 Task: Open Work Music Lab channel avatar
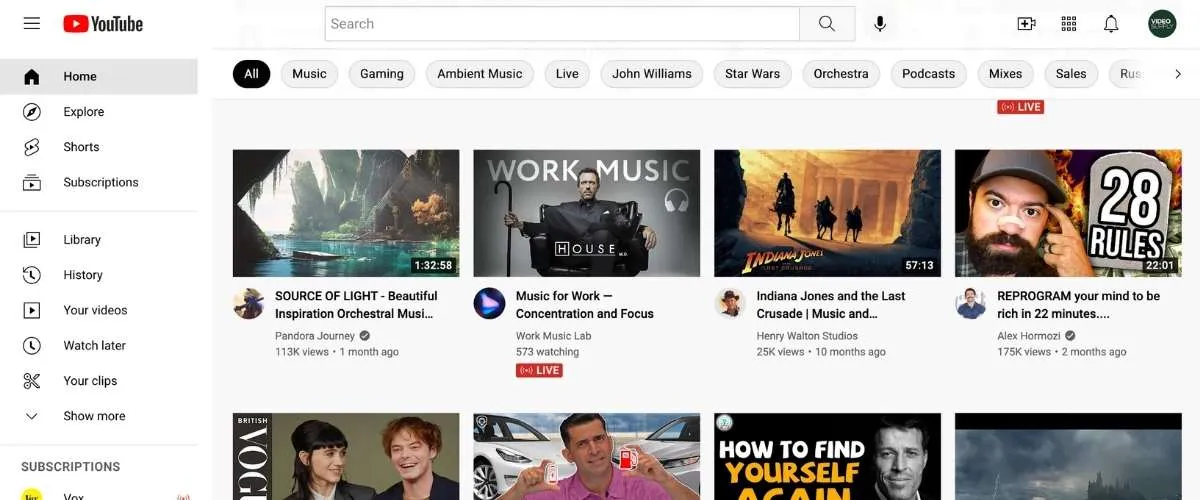490,304
